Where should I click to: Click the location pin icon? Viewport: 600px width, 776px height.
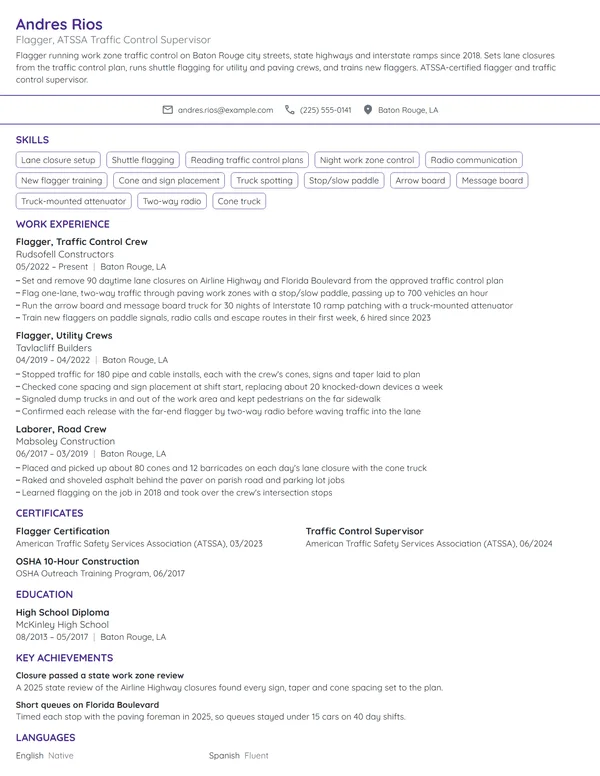(x=368, y=110)
